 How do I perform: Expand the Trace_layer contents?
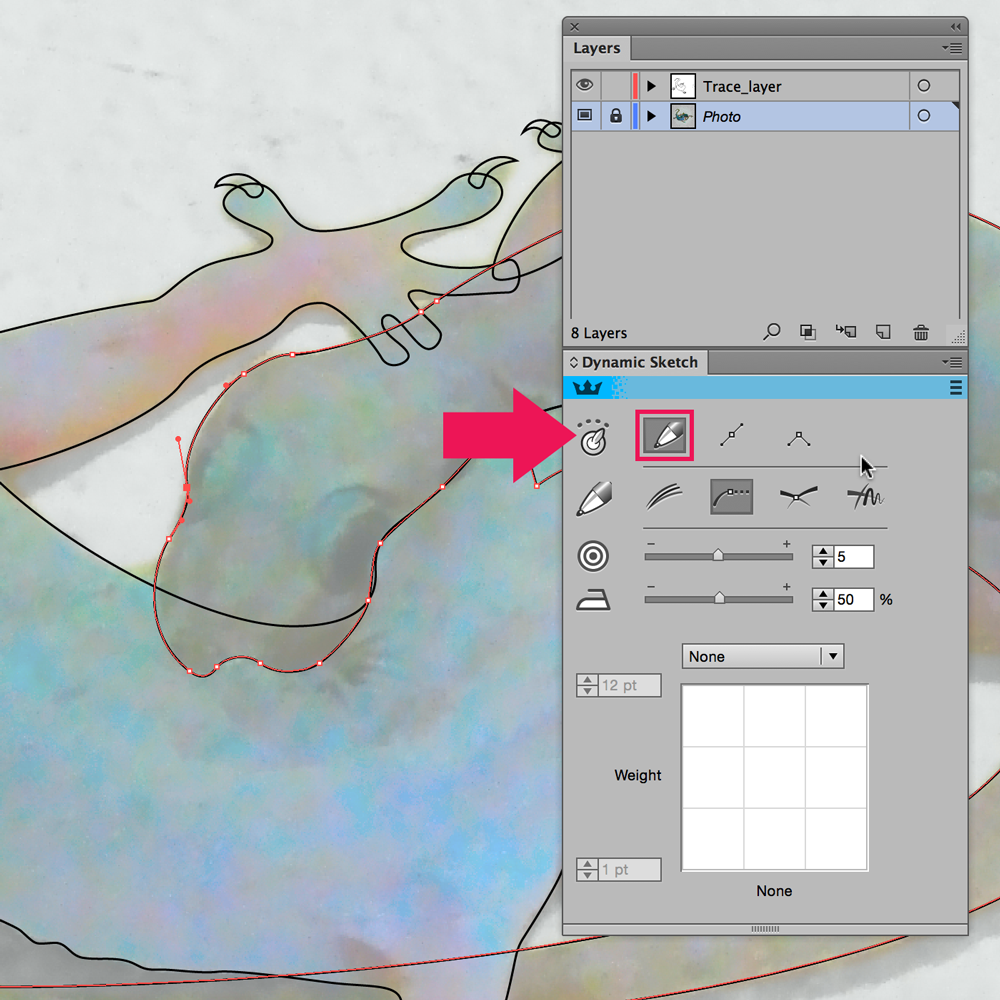tap(651, 85)
